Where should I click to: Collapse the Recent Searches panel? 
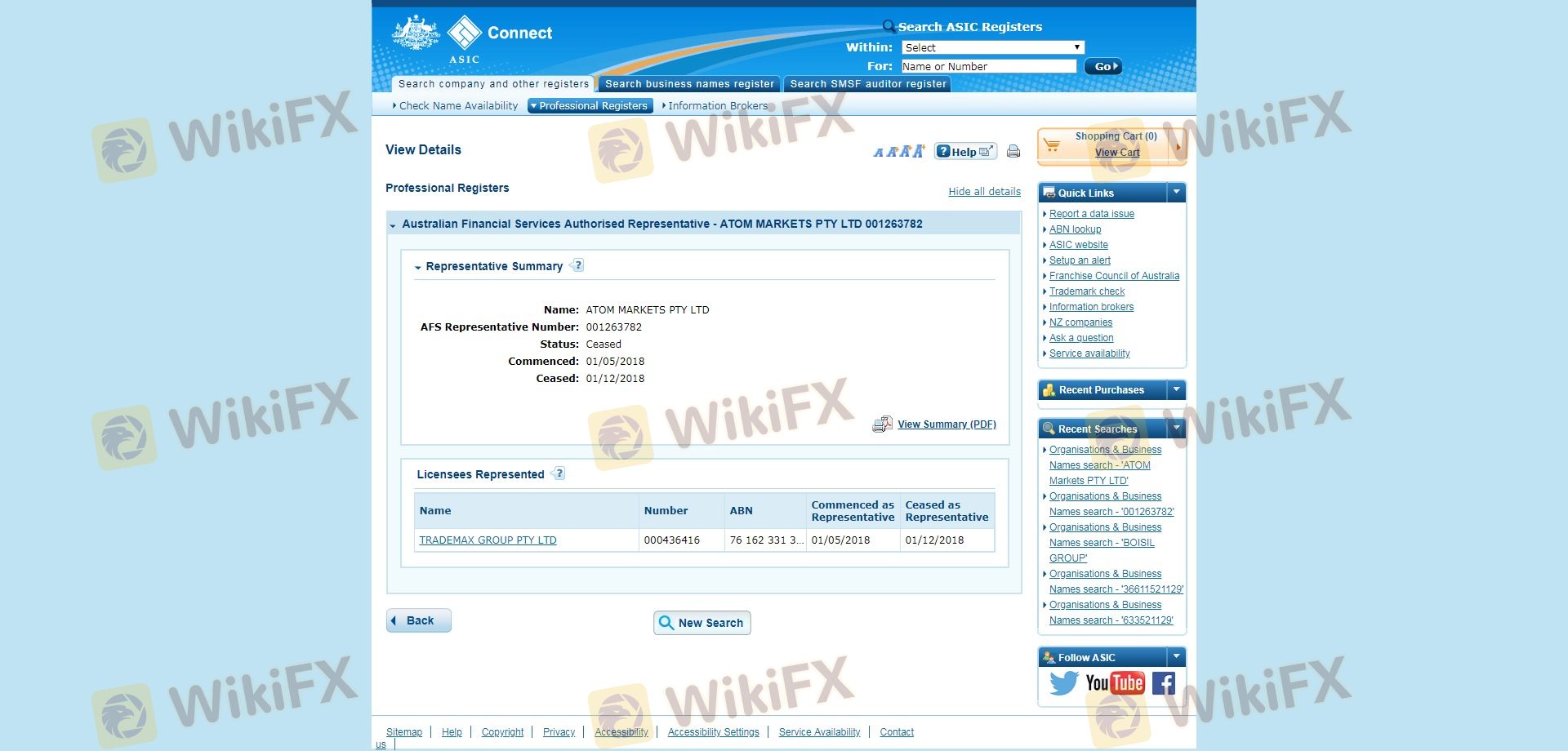click(1176, 429)
